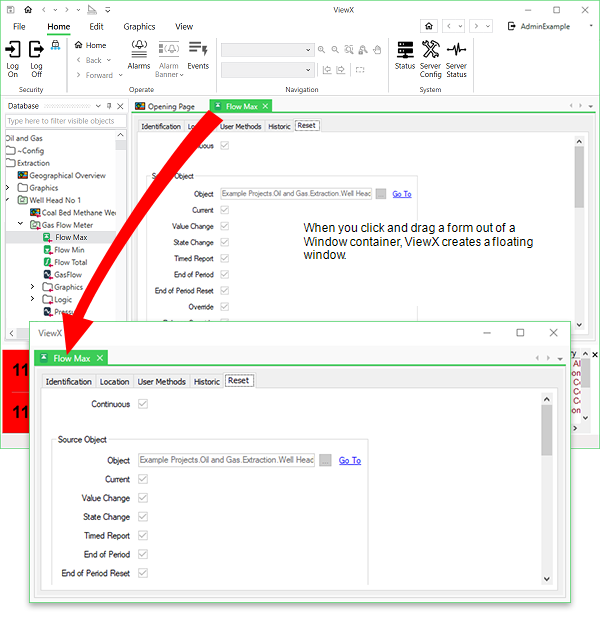Image resolution: width=600 pixels, height=618 pixels.
Task: Open the Historic tab in floating window
Action: click(x=207, y=381)
